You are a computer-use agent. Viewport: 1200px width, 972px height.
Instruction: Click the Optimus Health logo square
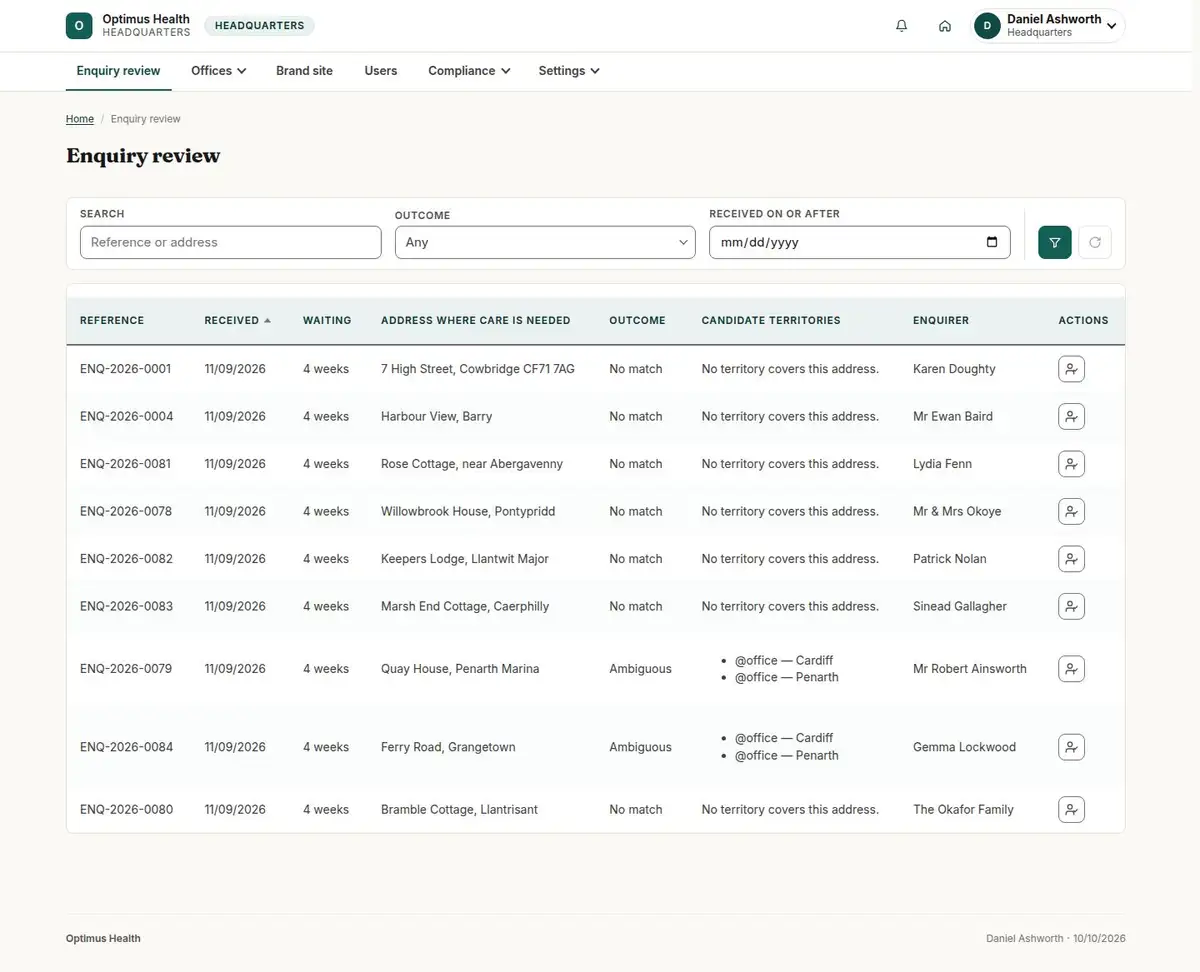79,26
